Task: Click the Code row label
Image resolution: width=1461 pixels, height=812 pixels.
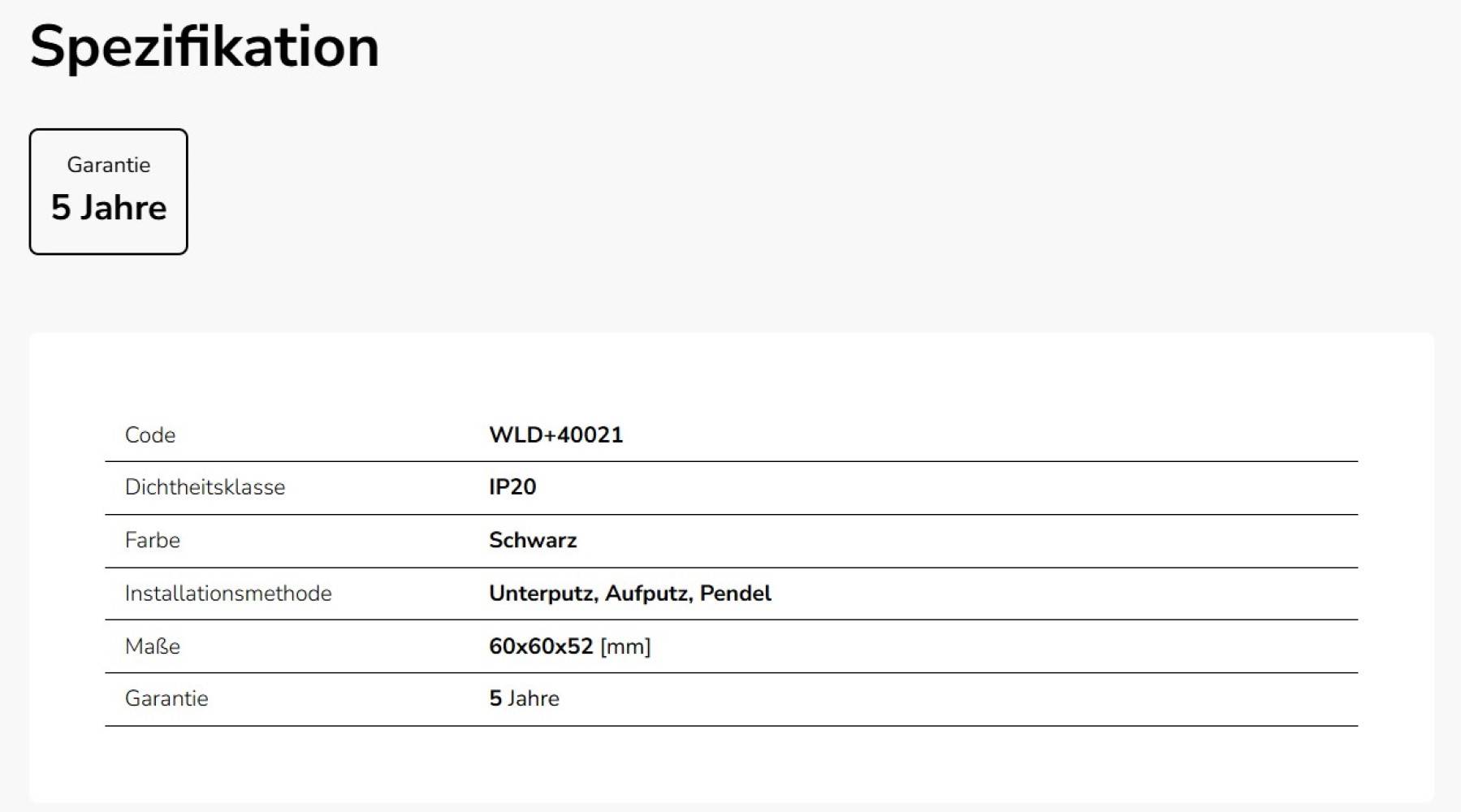Action: (150, 435)
